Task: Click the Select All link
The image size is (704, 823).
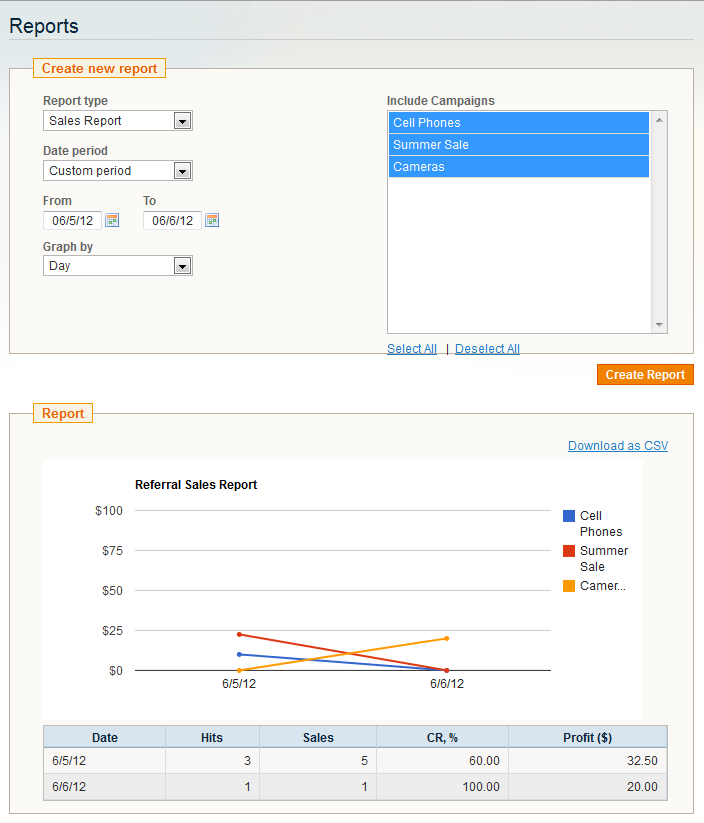Action: coord(412,349)
